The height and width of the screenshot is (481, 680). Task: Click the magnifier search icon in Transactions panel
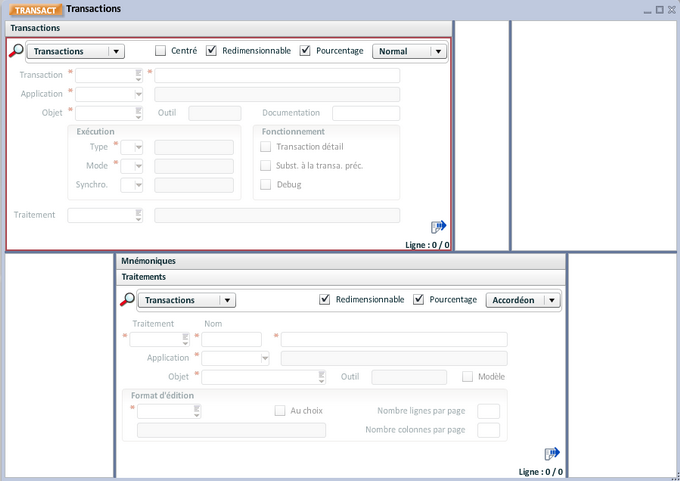click(16, 51)
